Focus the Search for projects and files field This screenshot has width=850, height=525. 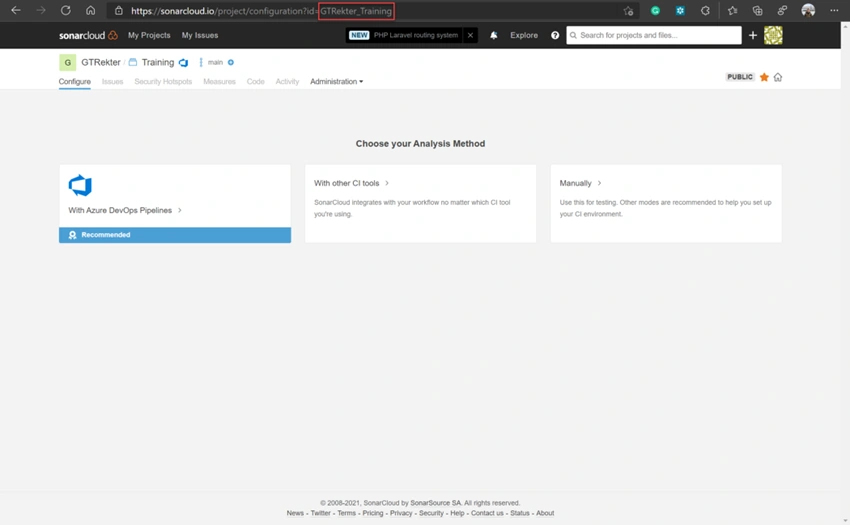click(x=654, y=35)
